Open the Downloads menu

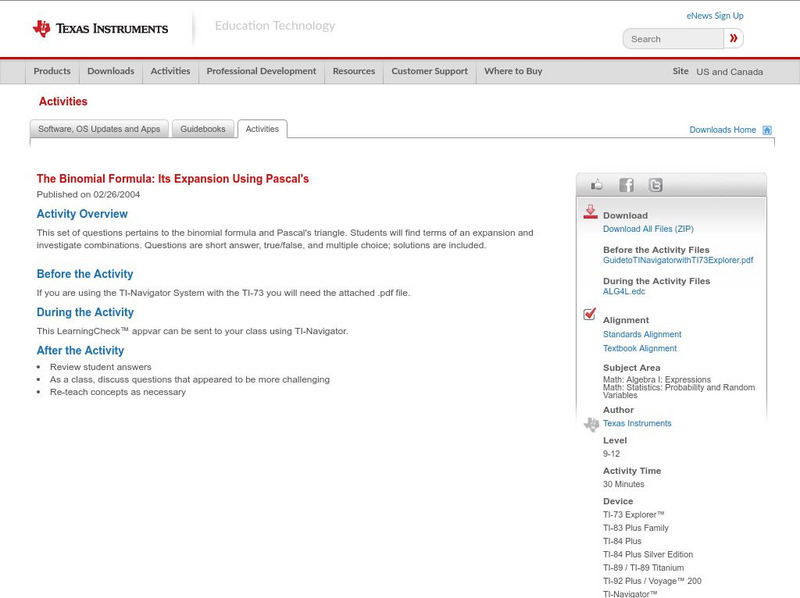[111, 71]
